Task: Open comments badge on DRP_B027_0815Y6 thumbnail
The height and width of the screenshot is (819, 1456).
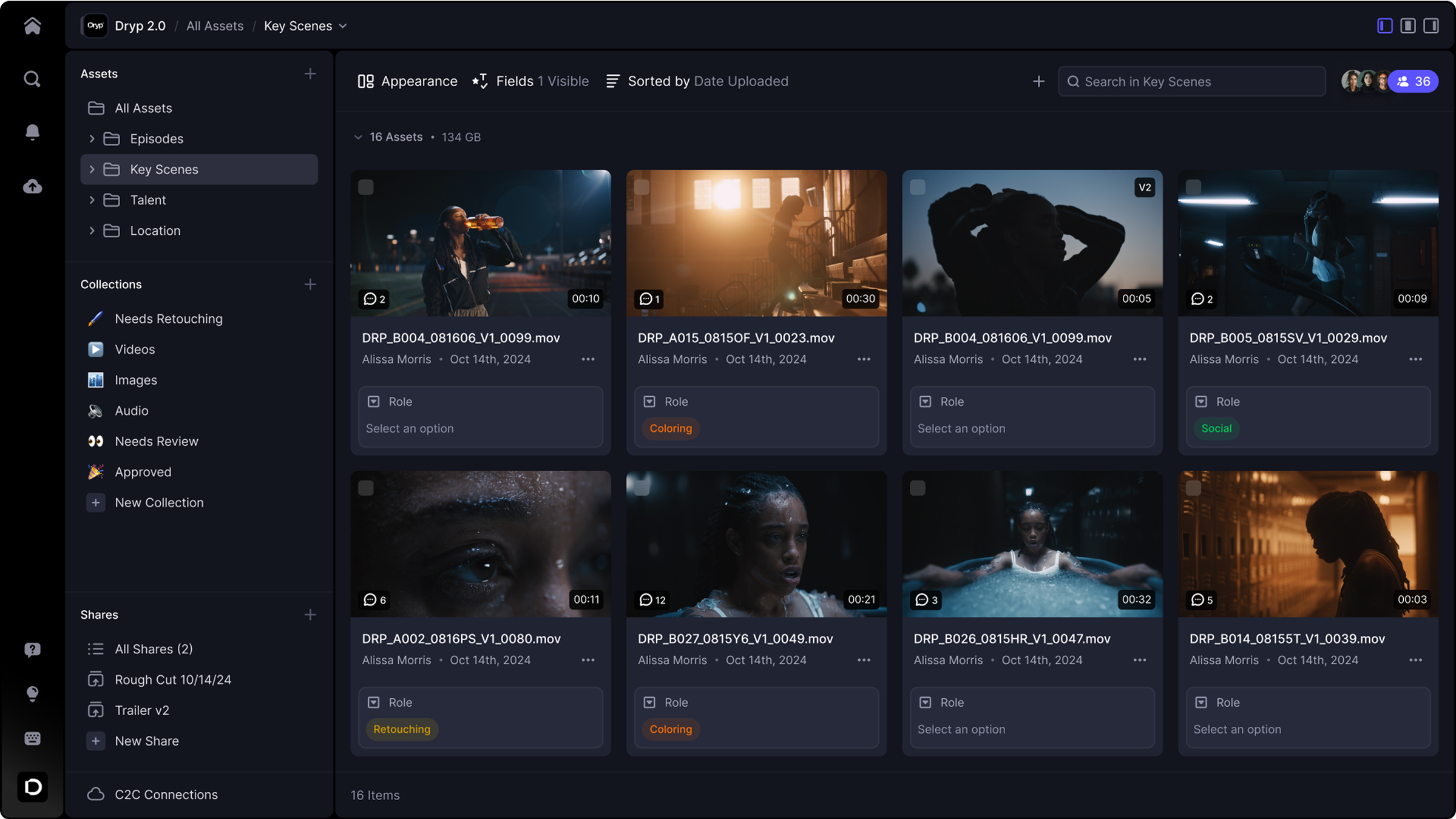Action: (652, 600)
